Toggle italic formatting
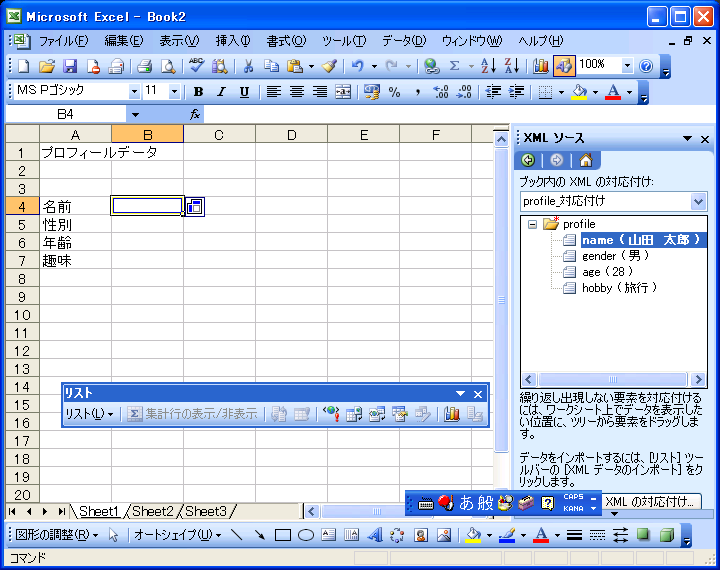720x570 pixels. tap(221, 92)
